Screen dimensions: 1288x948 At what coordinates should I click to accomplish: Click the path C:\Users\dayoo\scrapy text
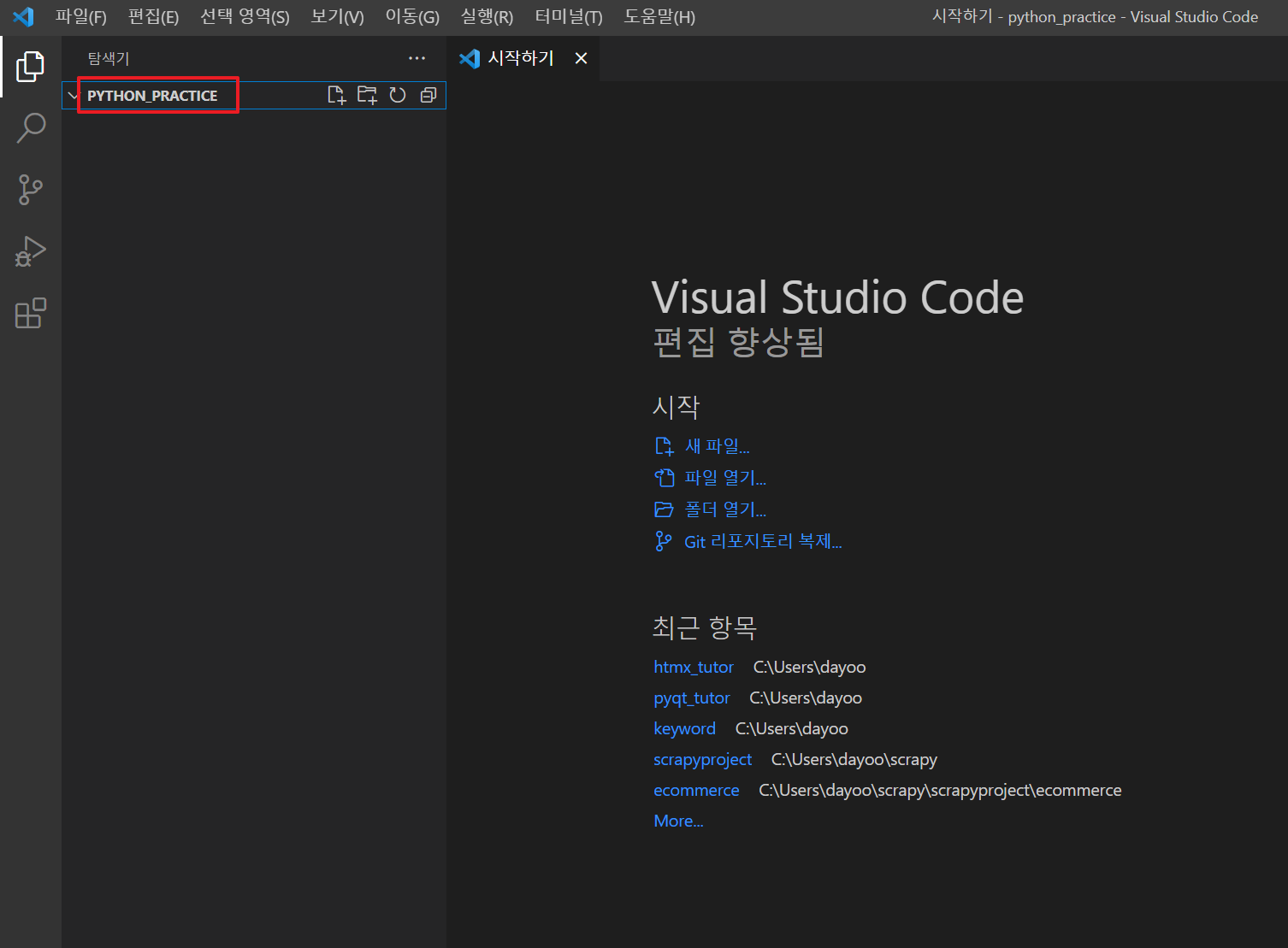854,759
